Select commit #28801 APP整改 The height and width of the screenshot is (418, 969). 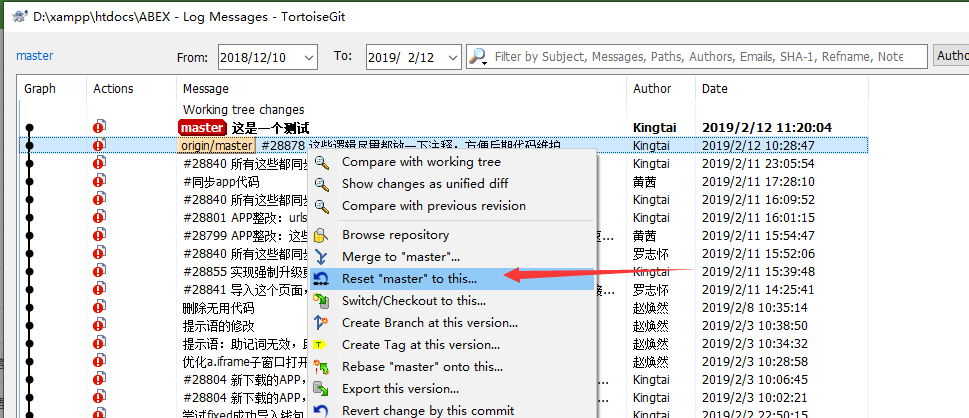245,218
